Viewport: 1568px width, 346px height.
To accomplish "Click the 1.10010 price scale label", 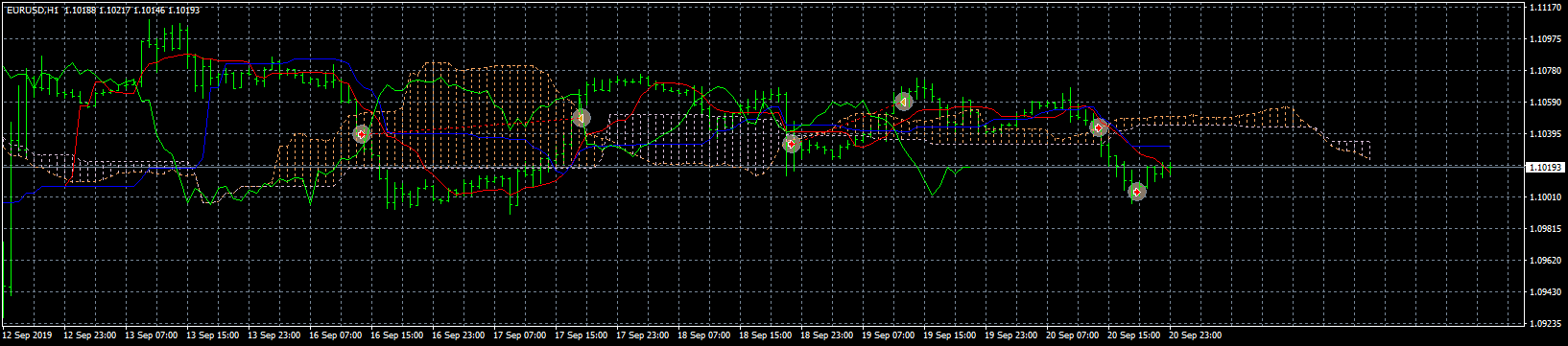I will [x=1546, y=197].
